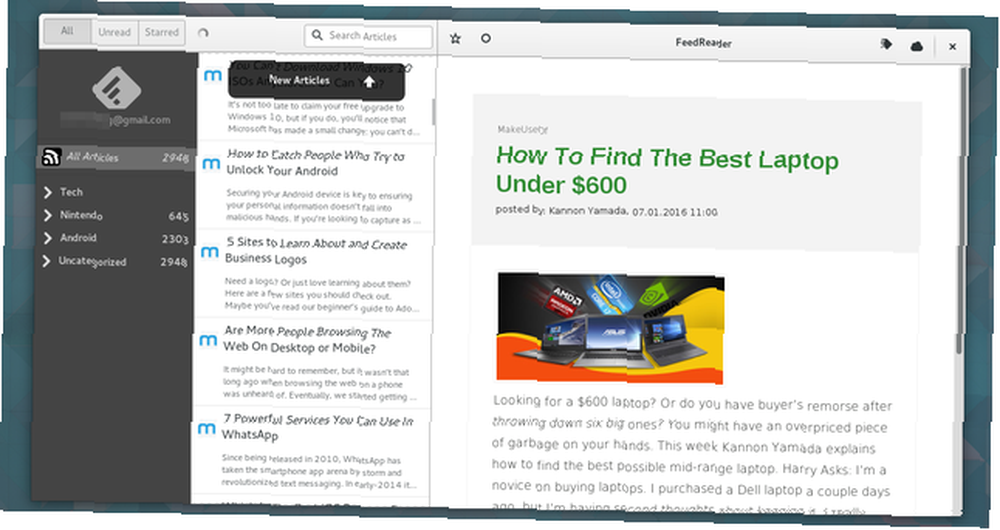The height and width of the screenshot is (530, 1000).
Task: Click feed icon of Unlock Your Android article
Action: point(211,164)
